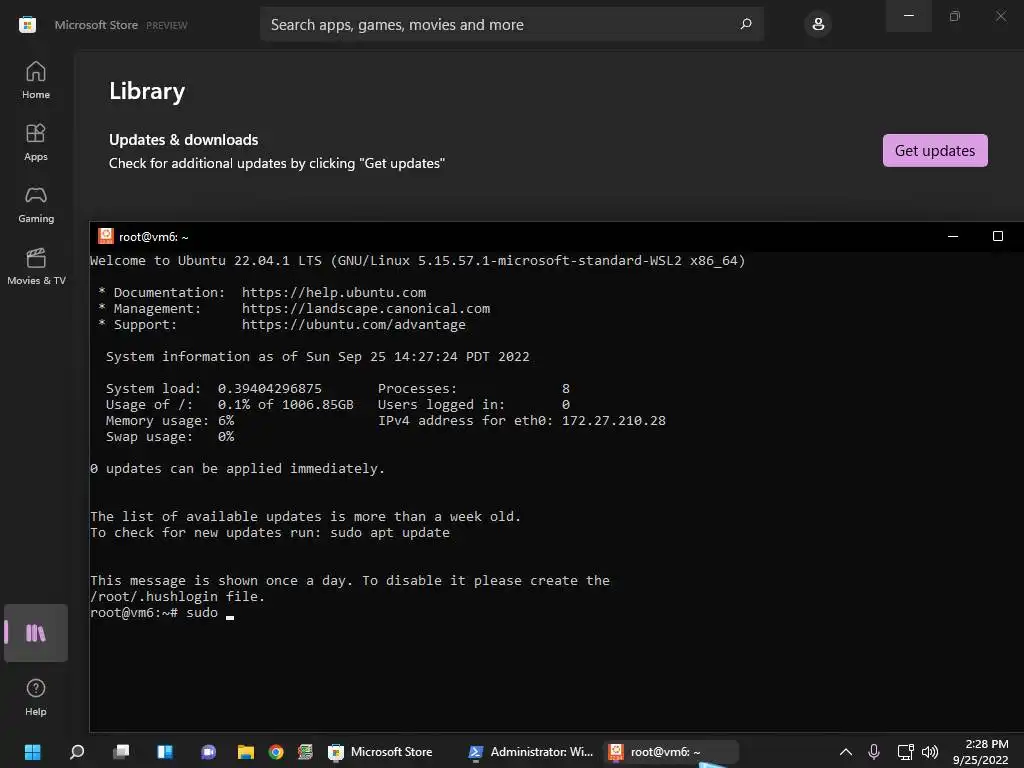Image resolution: width=1024 pixels, height=768 pixels.
Task: Click the microphone tray icon
Action: [x=874, y=752]
